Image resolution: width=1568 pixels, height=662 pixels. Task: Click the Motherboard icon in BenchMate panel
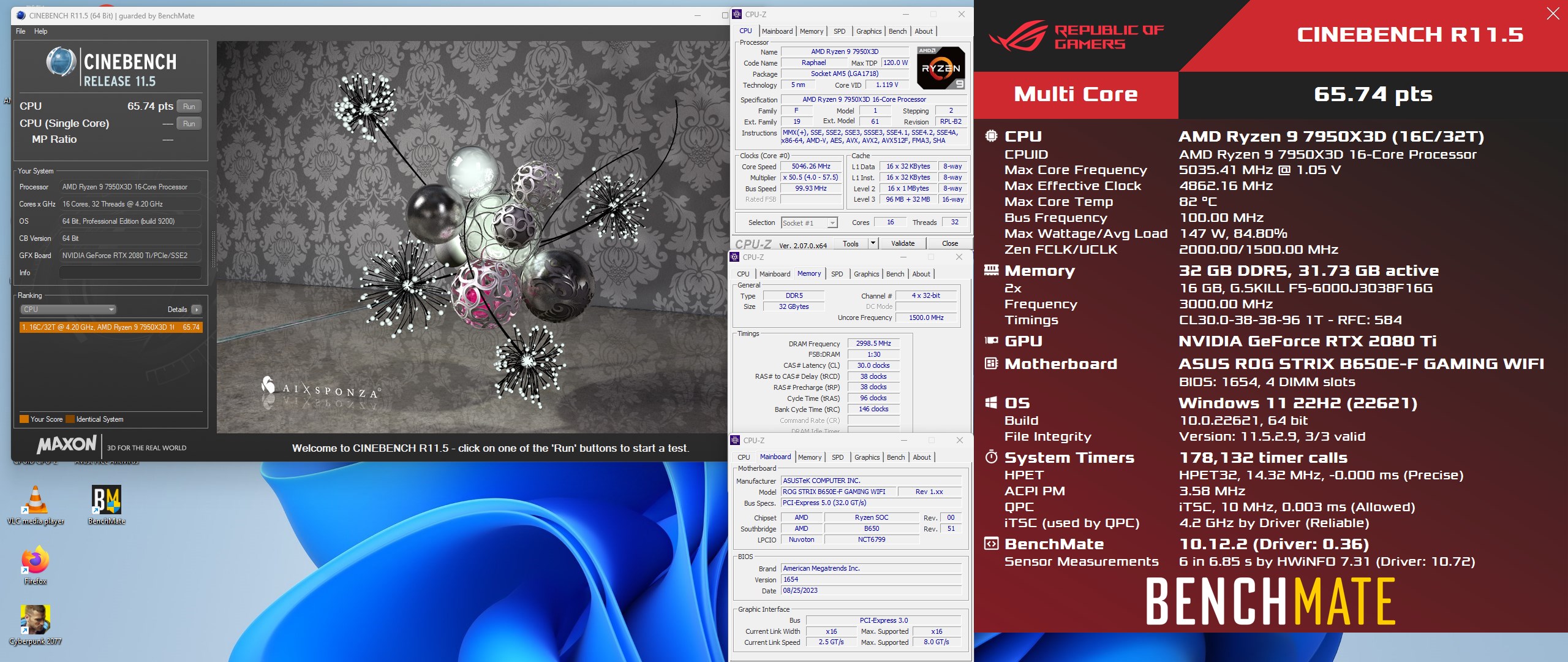tap(991, 363)
